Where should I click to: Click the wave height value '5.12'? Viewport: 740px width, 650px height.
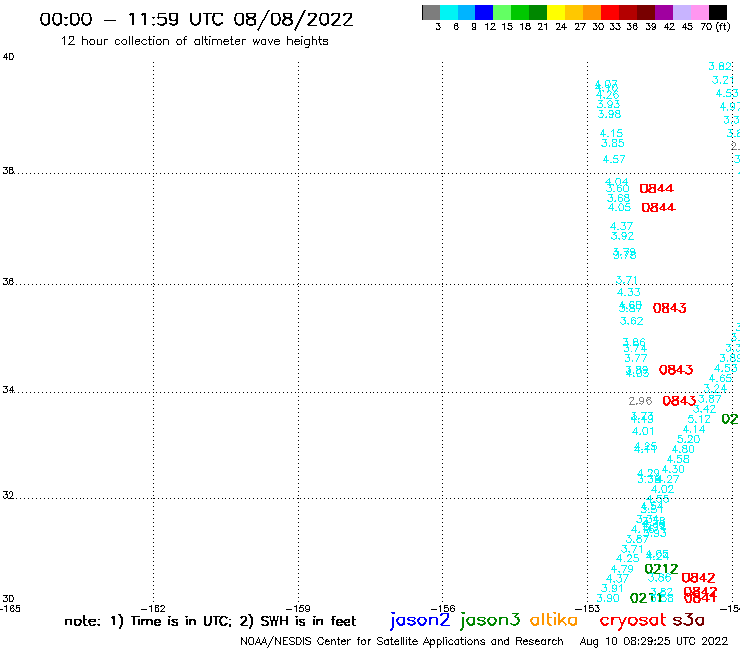coord(699,419)
